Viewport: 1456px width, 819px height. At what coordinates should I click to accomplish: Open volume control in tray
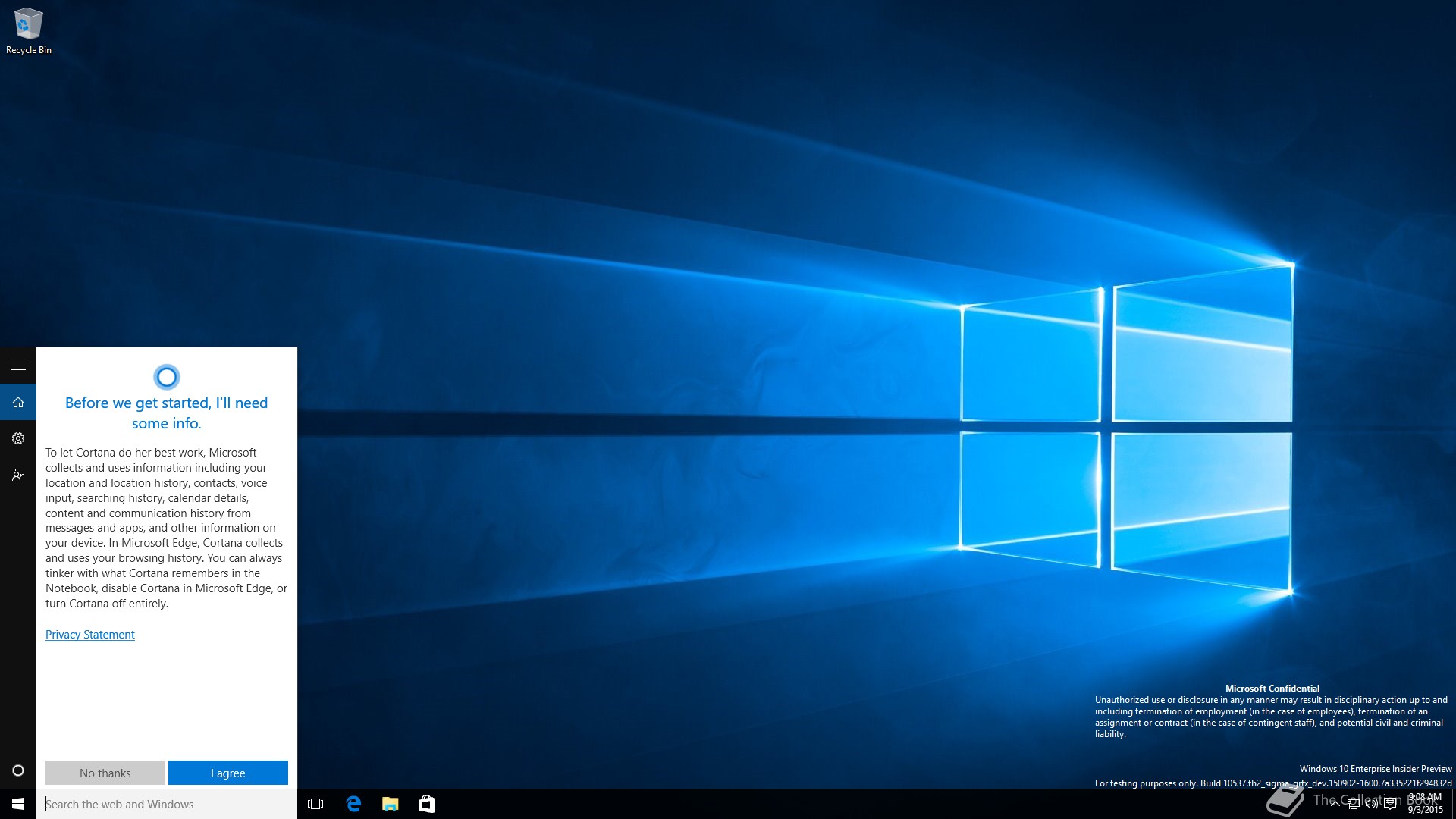tap(1371, 804)
